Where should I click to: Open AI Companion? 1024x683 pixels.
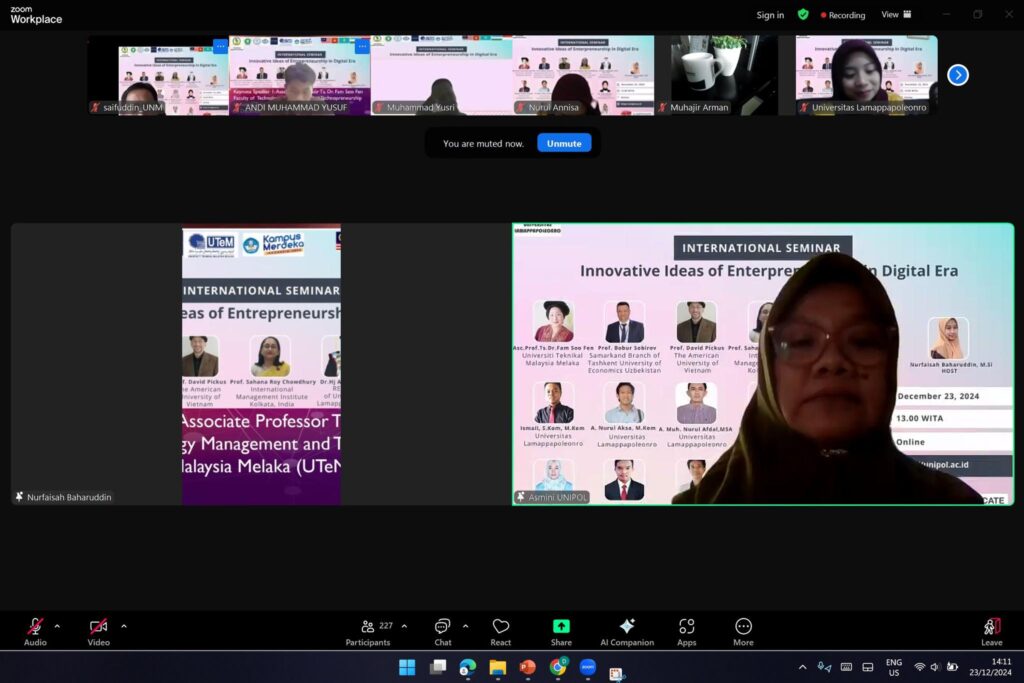click(627, 627)
